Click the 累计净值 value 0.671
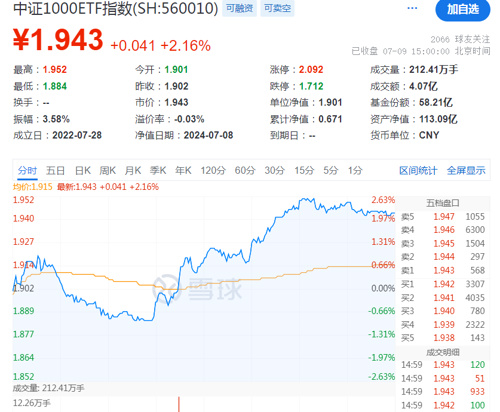 330,119
